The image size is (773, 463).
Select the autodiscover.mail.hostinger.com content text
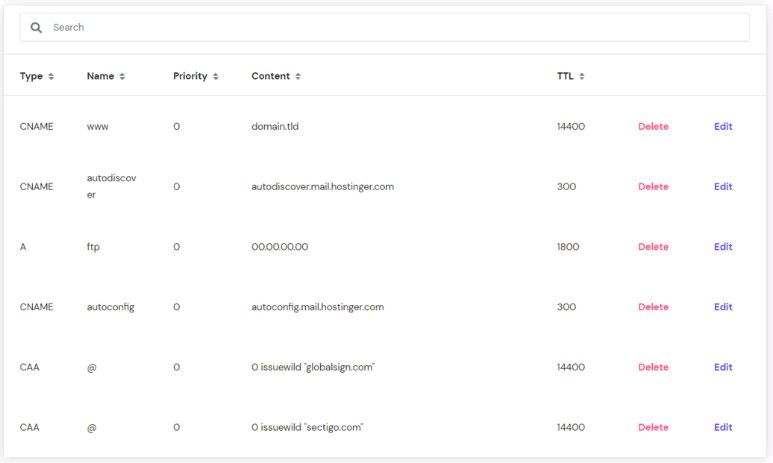pos(322,187)
